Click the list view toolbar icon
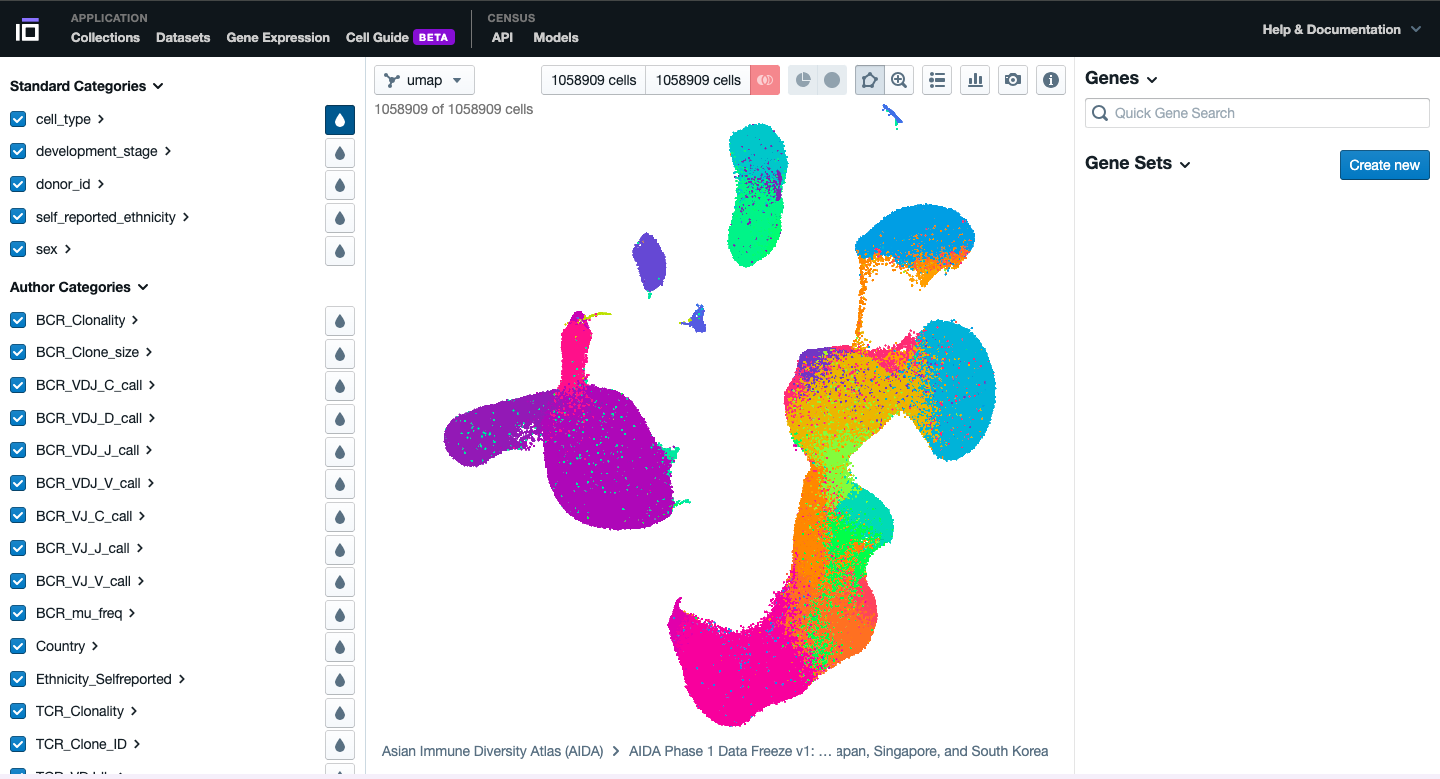The image size is (1440, 779). [936, 80]
